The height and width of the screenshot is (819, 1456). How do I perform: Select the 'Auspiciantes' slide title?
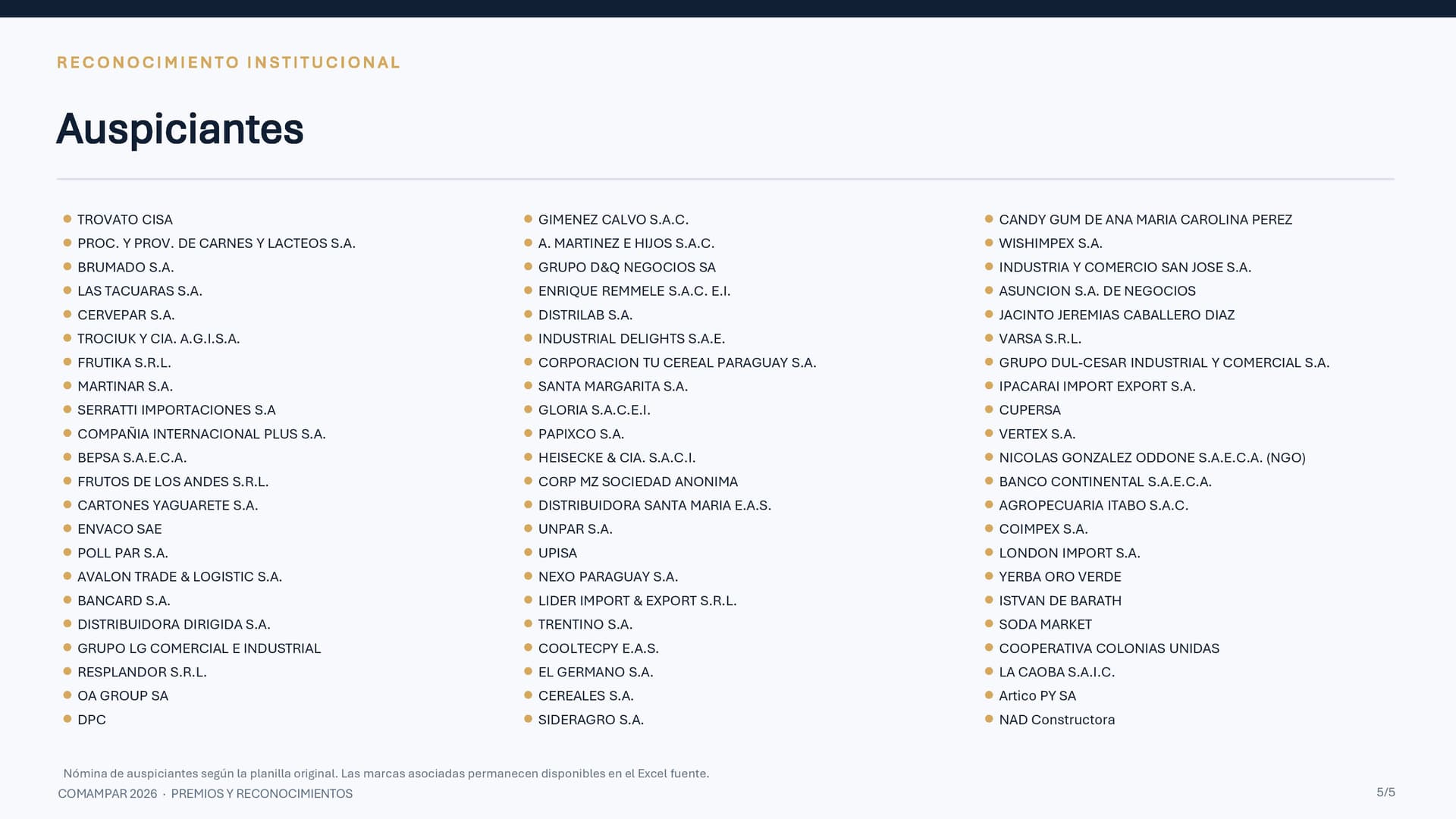pyautogui.click(x=180, y=129)
